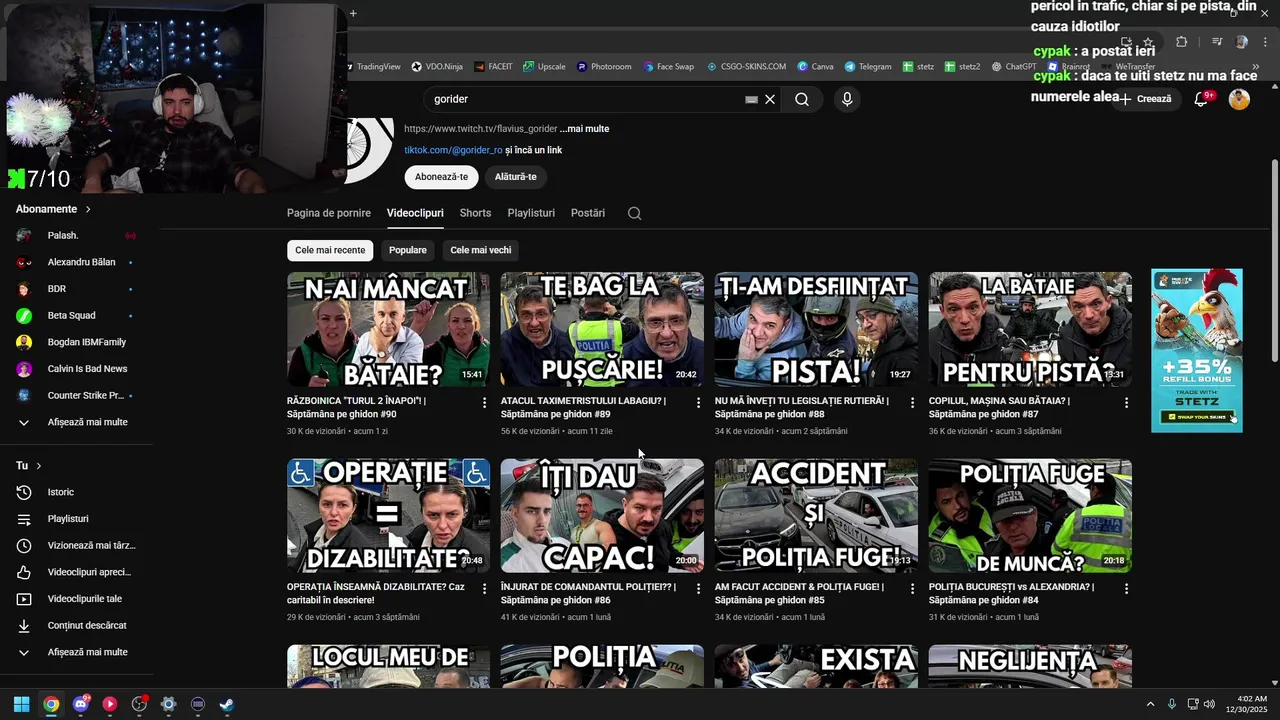Viewport: 1280px width, 720px height.
Task: Open notifications bell icon
Action: click(1202, 99)
